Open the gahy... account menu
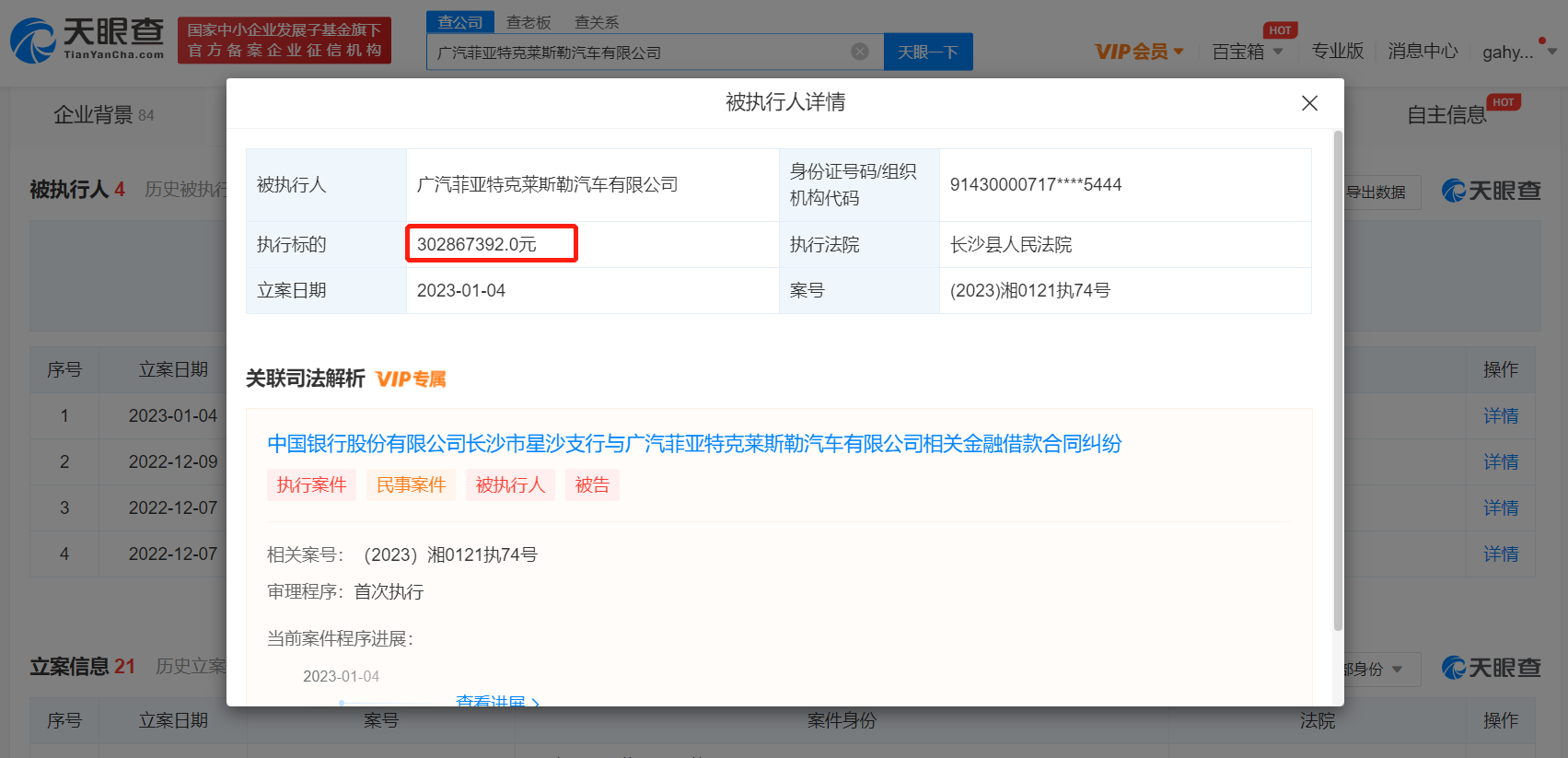Viewport: 1568px width, 758px height. click(x=1519, y=52)
